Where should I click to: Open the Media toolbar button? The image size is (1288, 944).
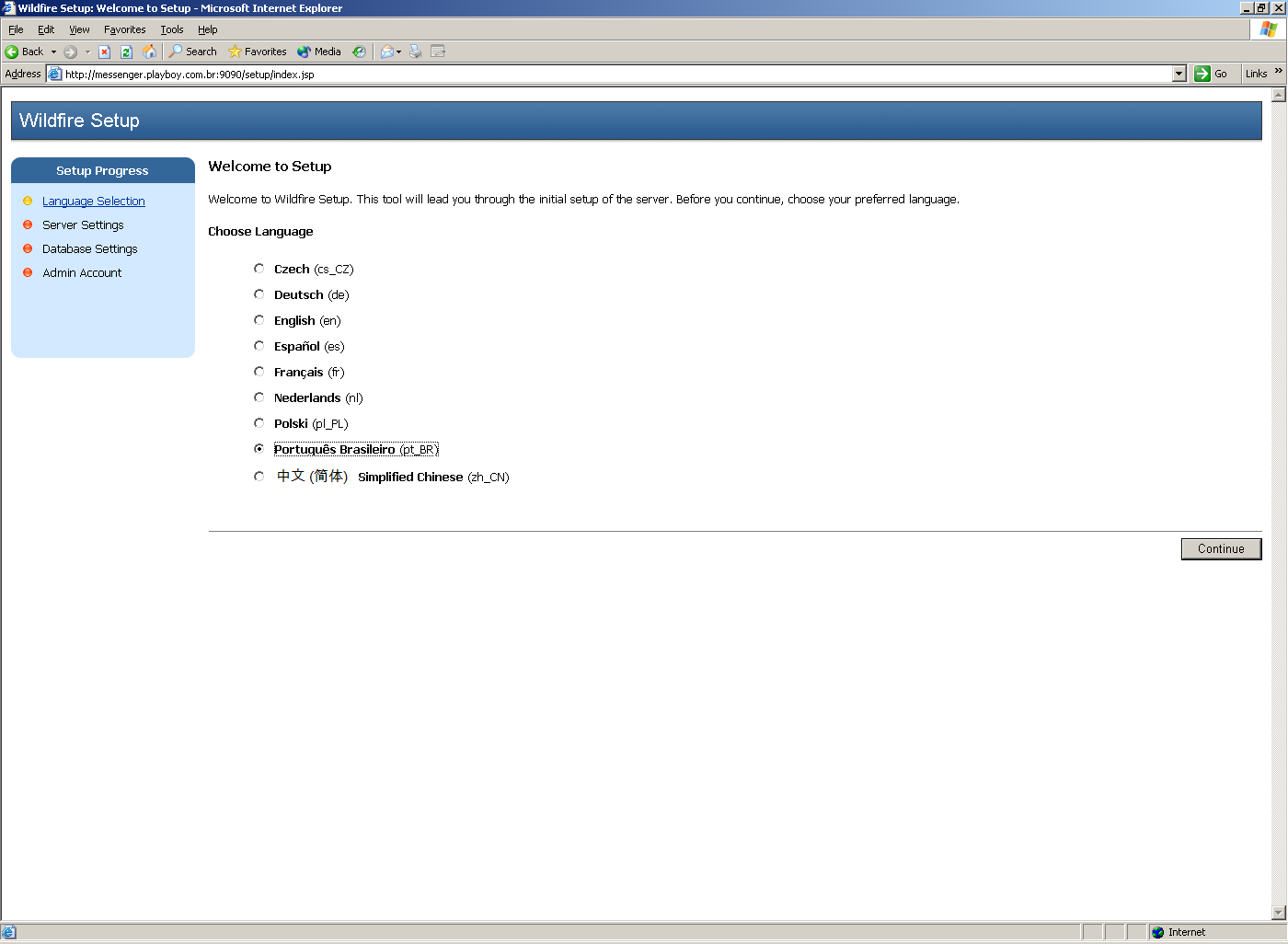319,52
